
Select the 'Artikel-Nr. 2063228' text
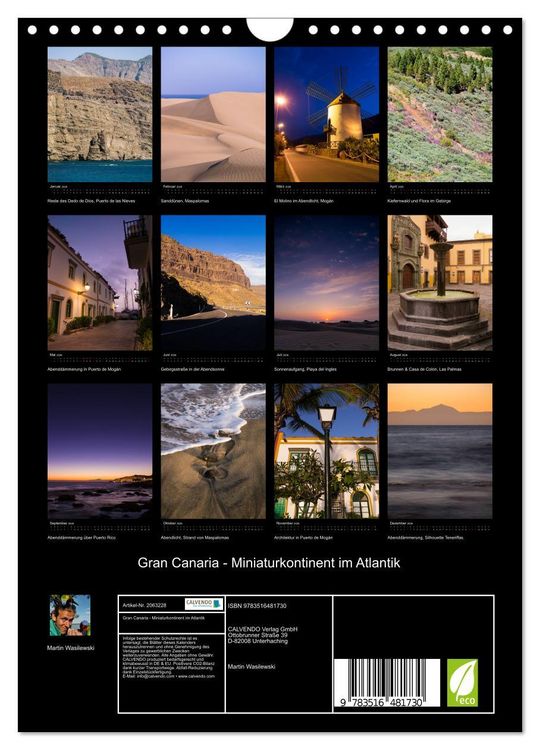[x=144, y=605]
